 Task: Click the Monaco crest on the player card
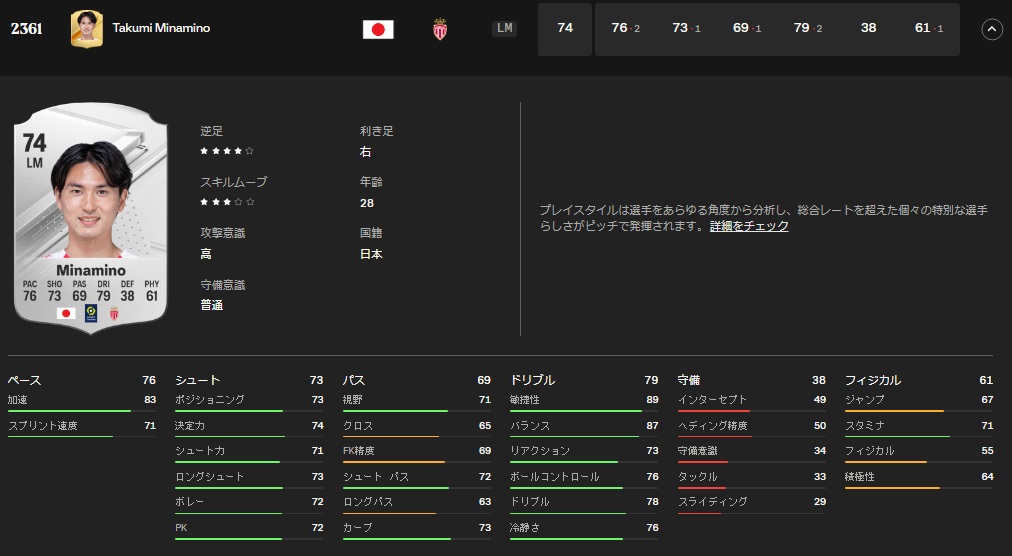click(x=114, y=313)
